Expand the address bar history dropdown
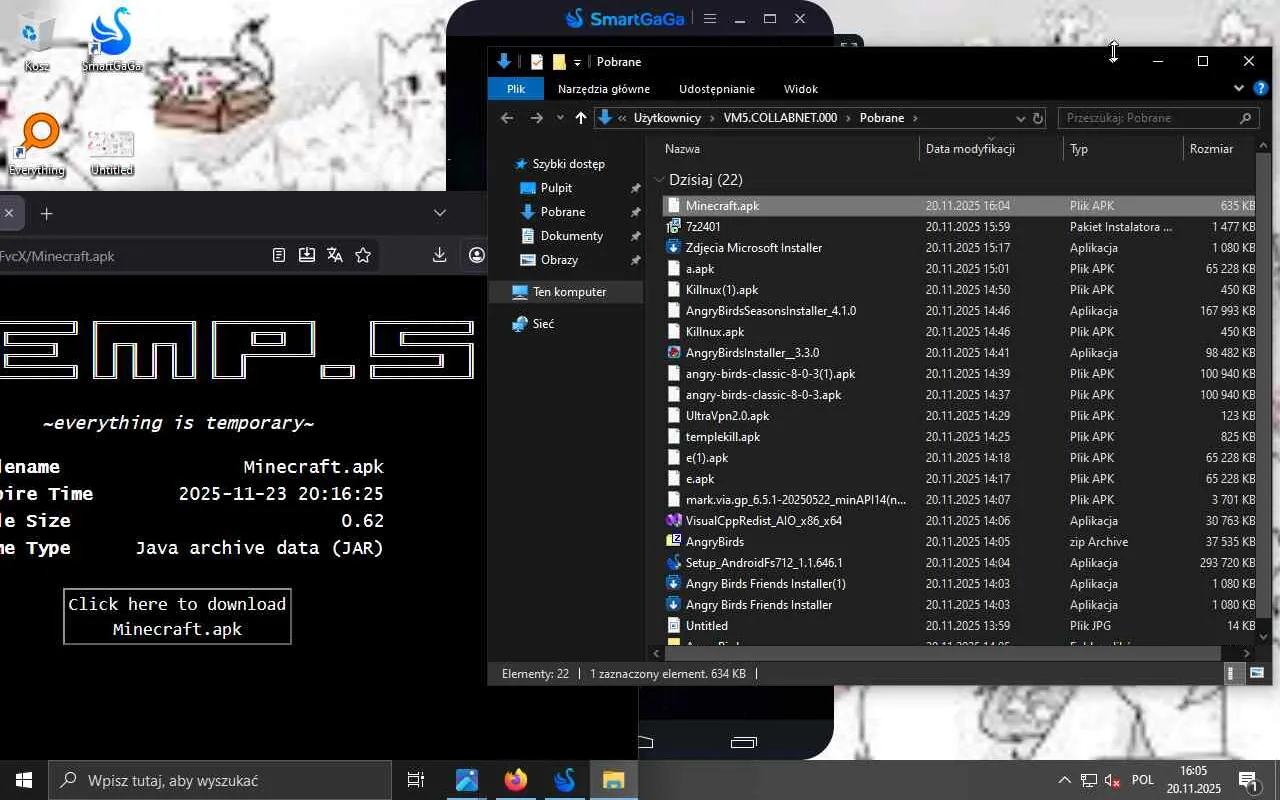Image resolution: width=1280 pixels, height=800 pixels. click(1021, 118)
